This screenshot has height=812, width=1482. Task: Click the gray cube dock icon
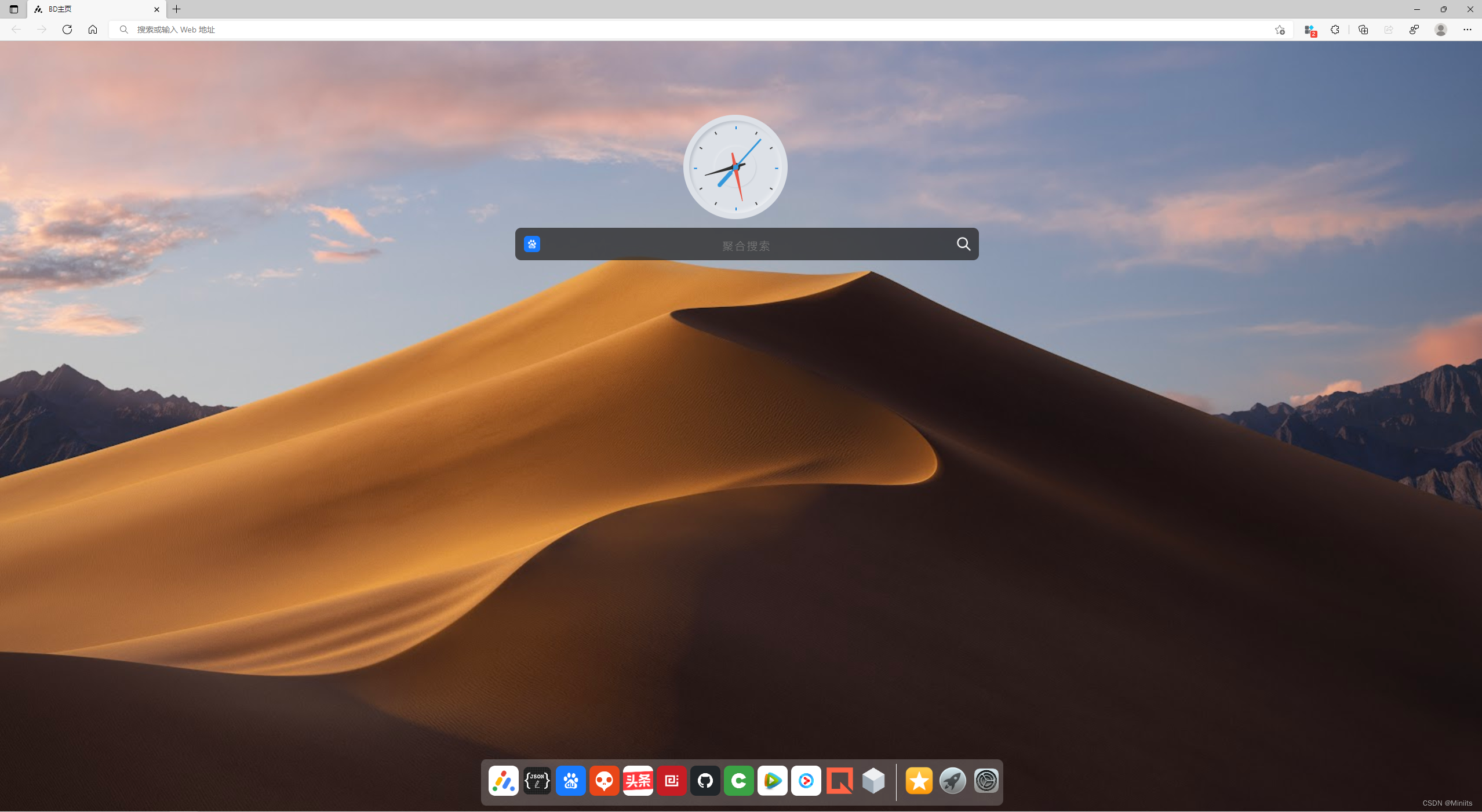pos(873,781)
